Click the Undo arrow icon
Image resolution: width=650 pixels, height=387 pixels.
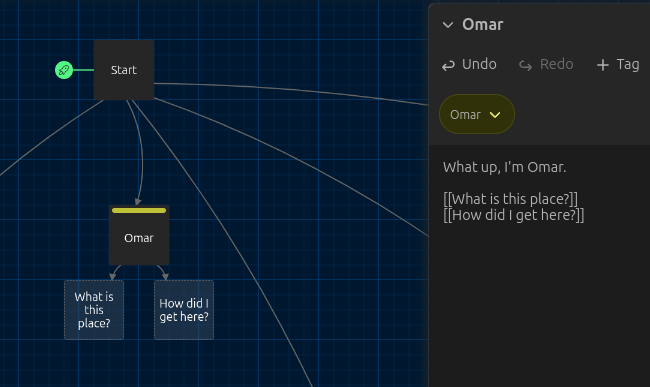pos(448,65)
